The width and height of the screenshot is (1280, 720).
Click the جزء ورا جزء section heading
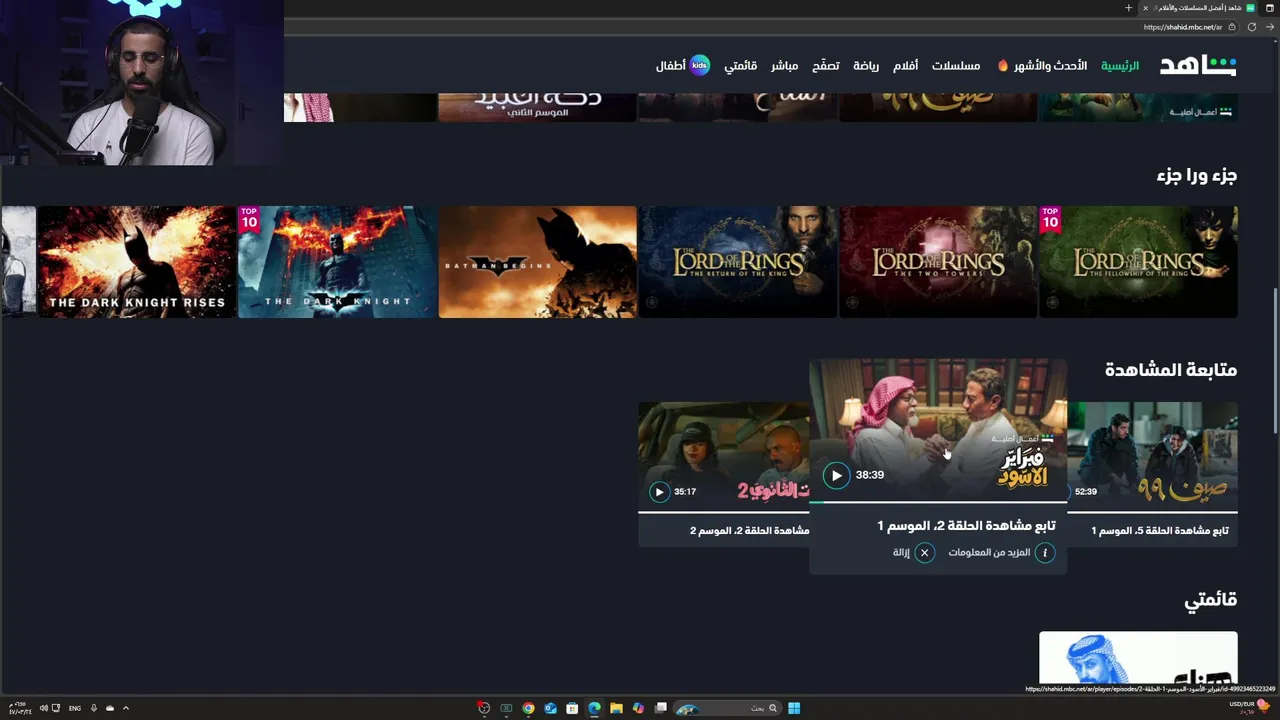coord(1197,175)
